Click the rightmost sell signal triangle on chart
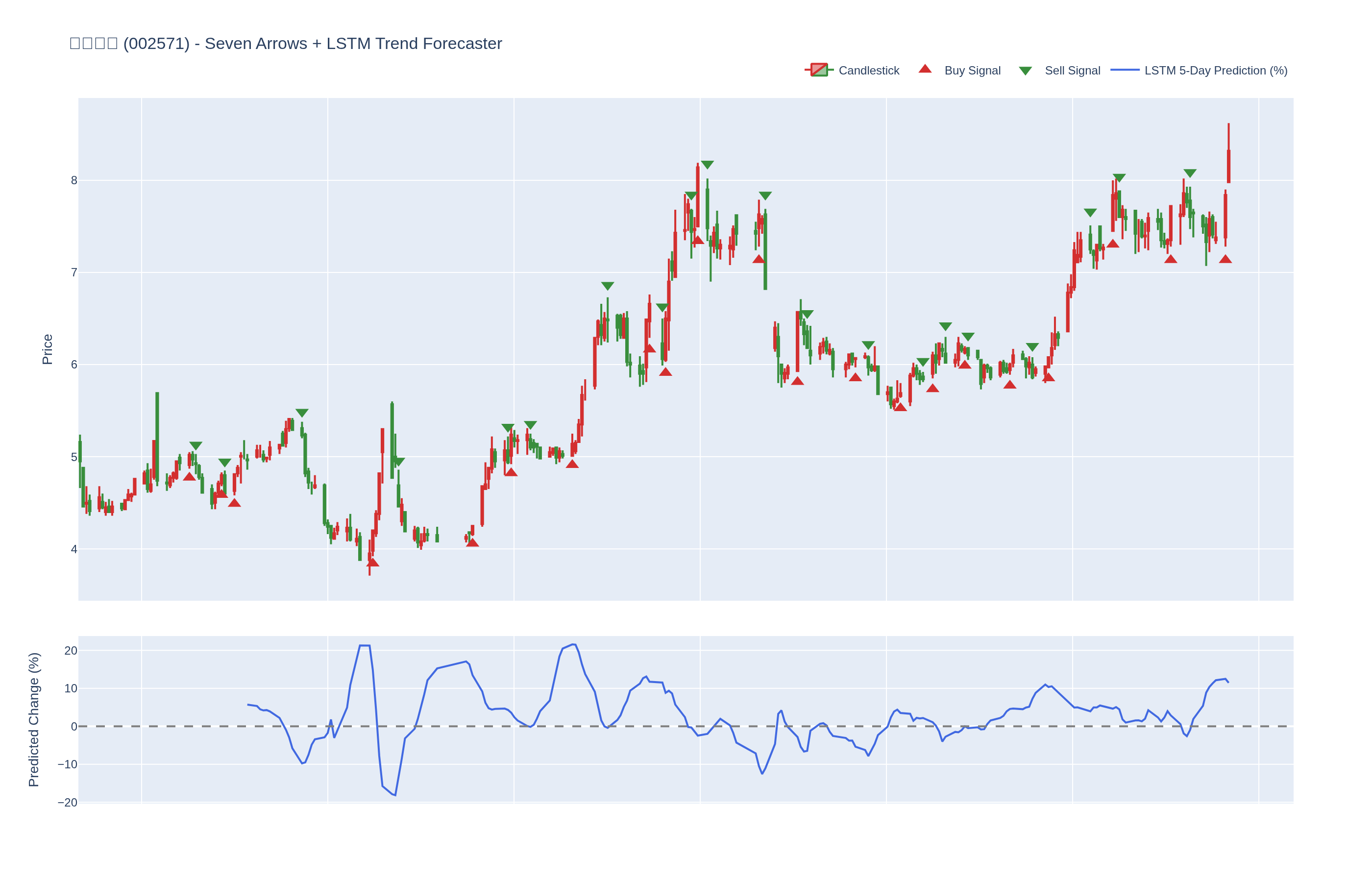Image resolution: width=1372 pixels, height=882 pixels. 1190,173
